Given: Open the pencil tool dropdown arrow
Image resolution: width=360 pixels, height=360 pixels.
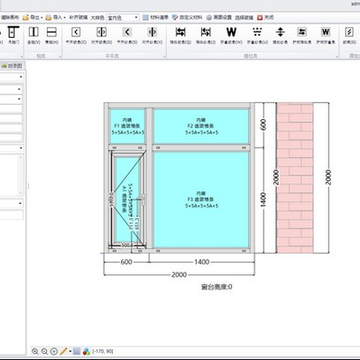Looking at the screenshot, I should click(70, 351).
